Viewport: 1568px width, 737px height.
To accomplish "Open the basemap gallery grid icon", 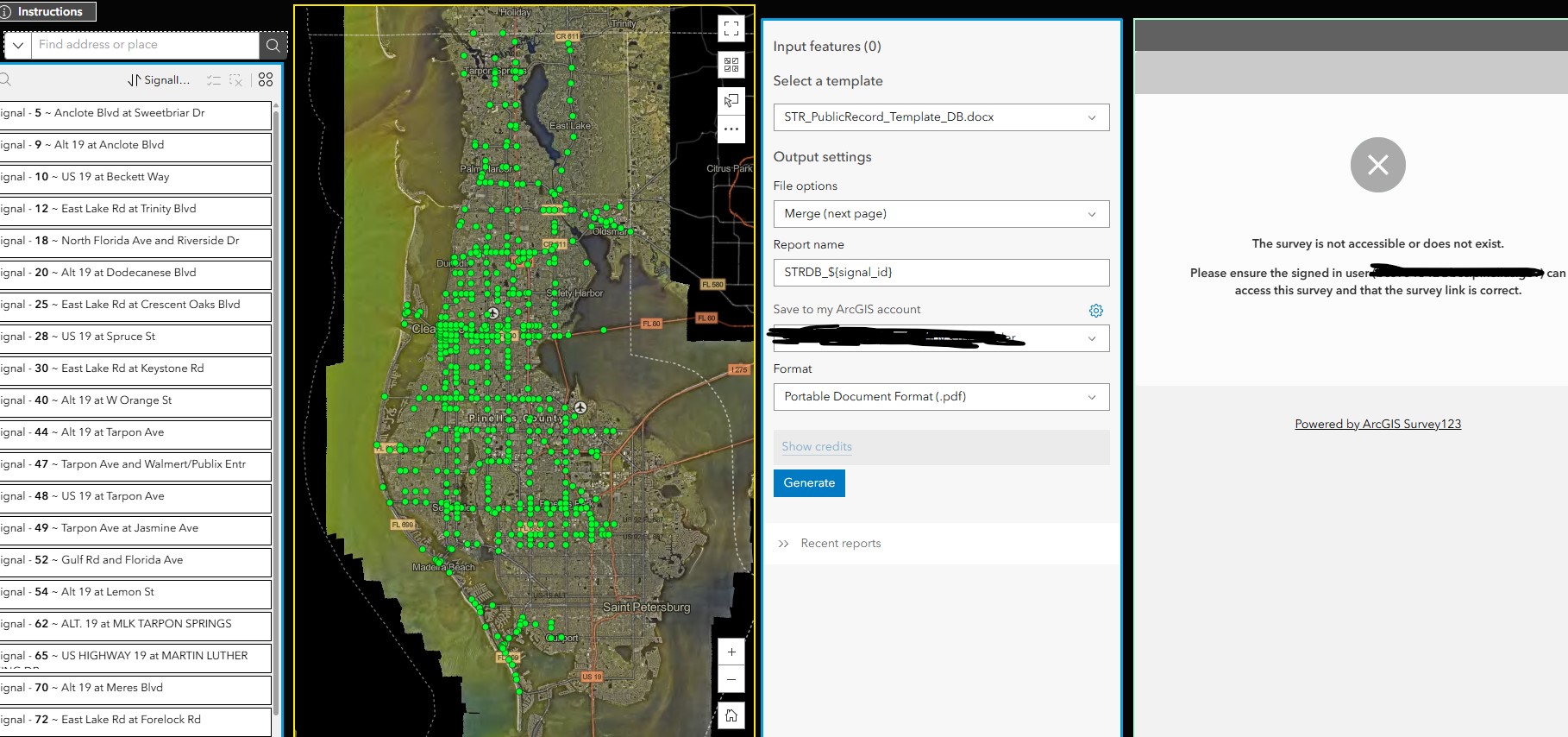I will click(x=731, y=65).
